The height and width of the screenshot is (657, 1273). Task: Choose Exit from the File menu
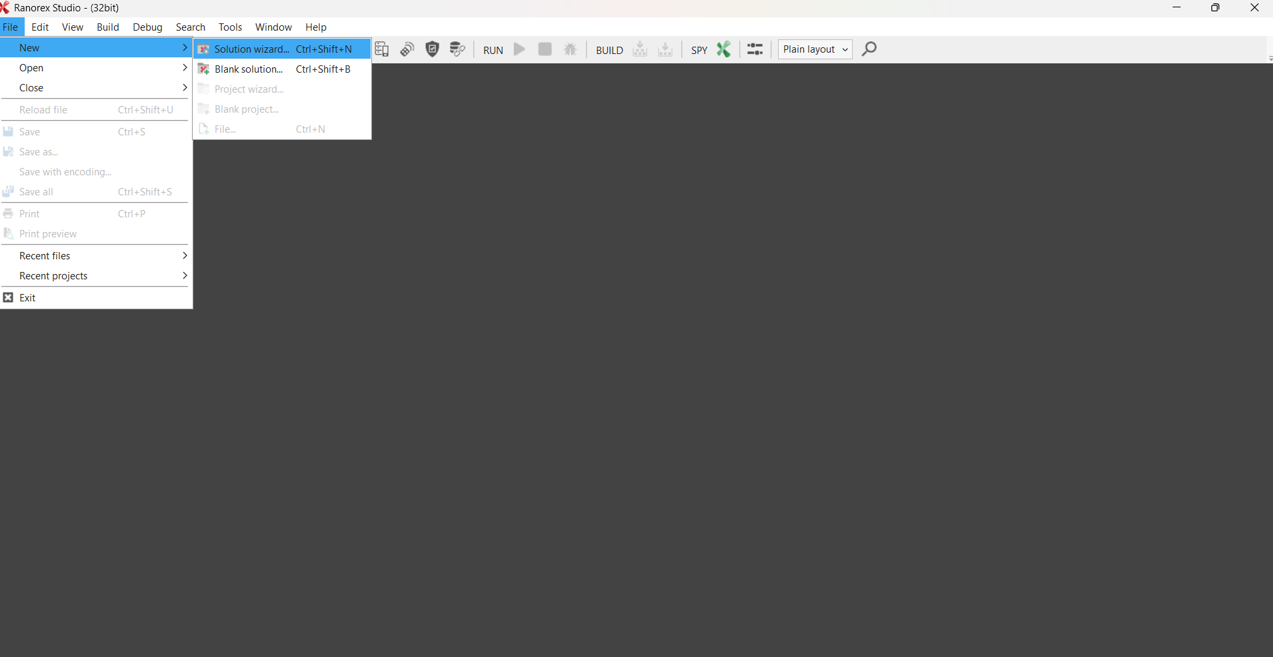[x=96, y=298]
